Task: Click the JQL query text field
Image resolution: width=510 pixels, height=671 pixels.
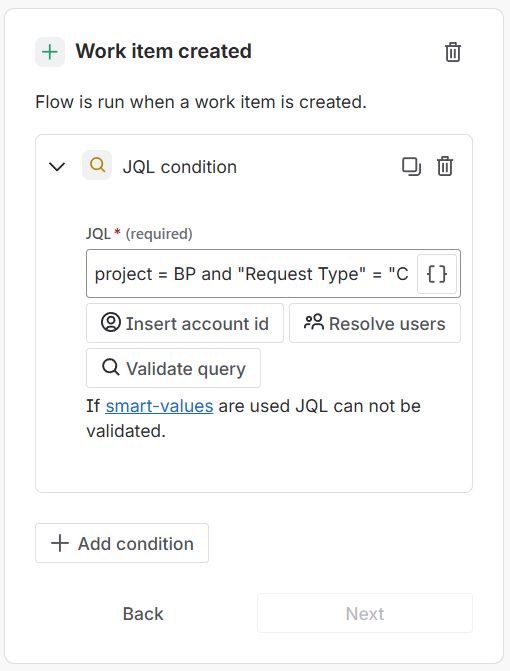Action: click(x=252, y=274)
